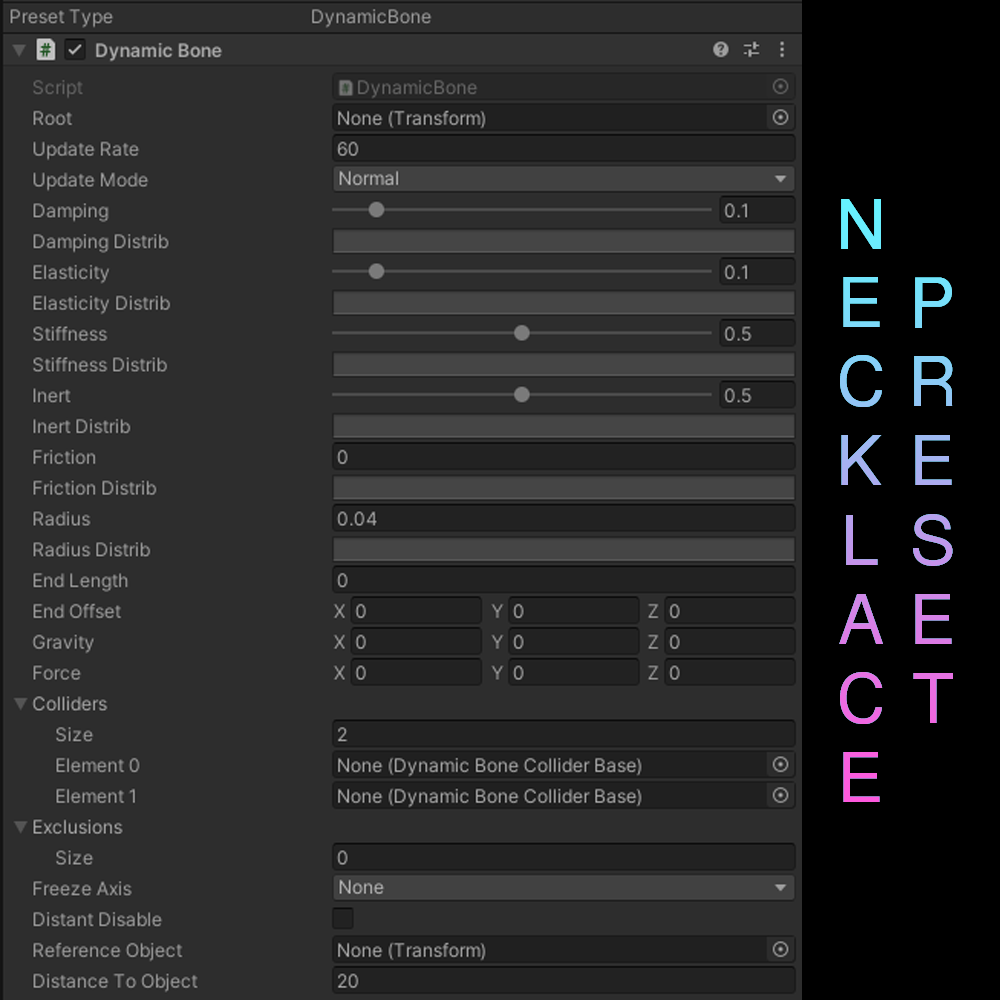Select the Distance To Object input field

point(563,981)
